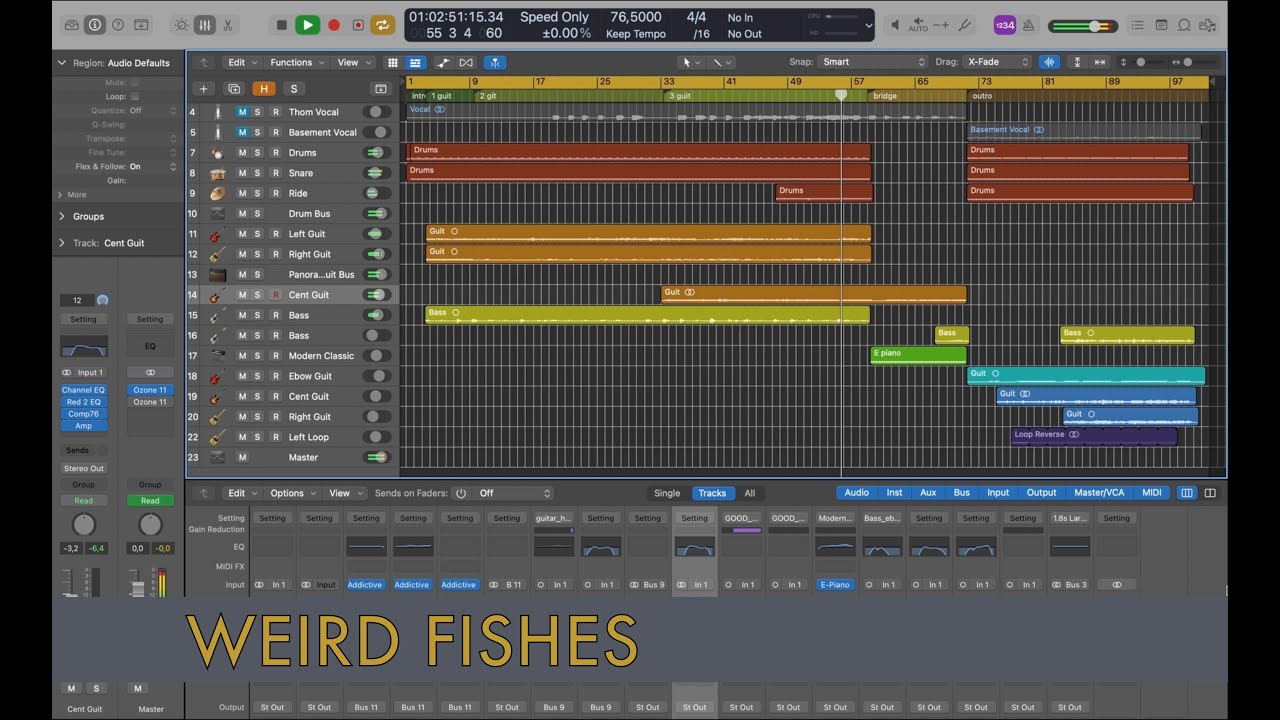Add a new track with plus button

coord(204,89)
